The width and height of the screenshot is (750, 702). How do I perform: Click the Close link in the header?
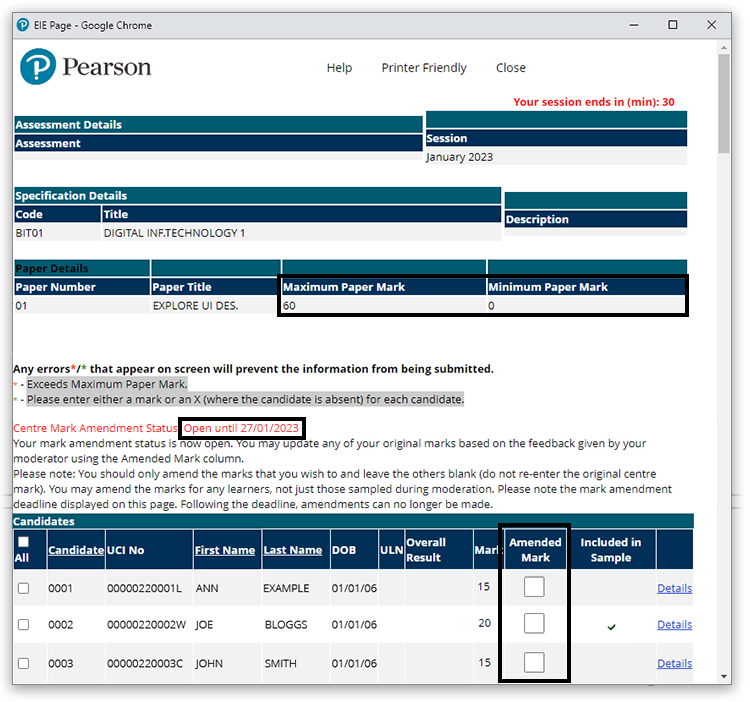pos(510,68)
